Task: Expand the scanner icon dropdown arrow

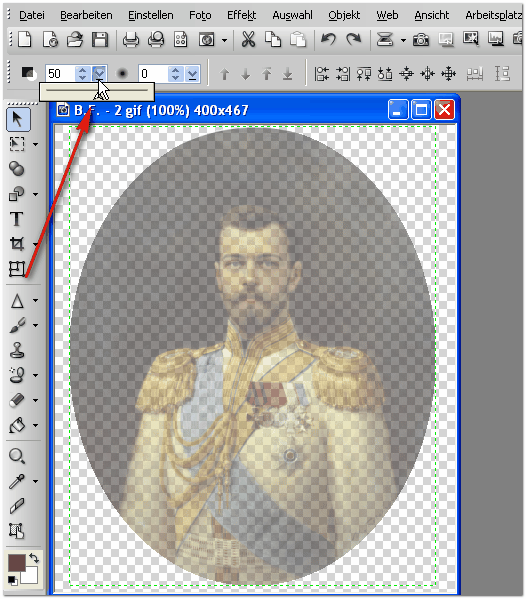Action: (x=403, y=40)
